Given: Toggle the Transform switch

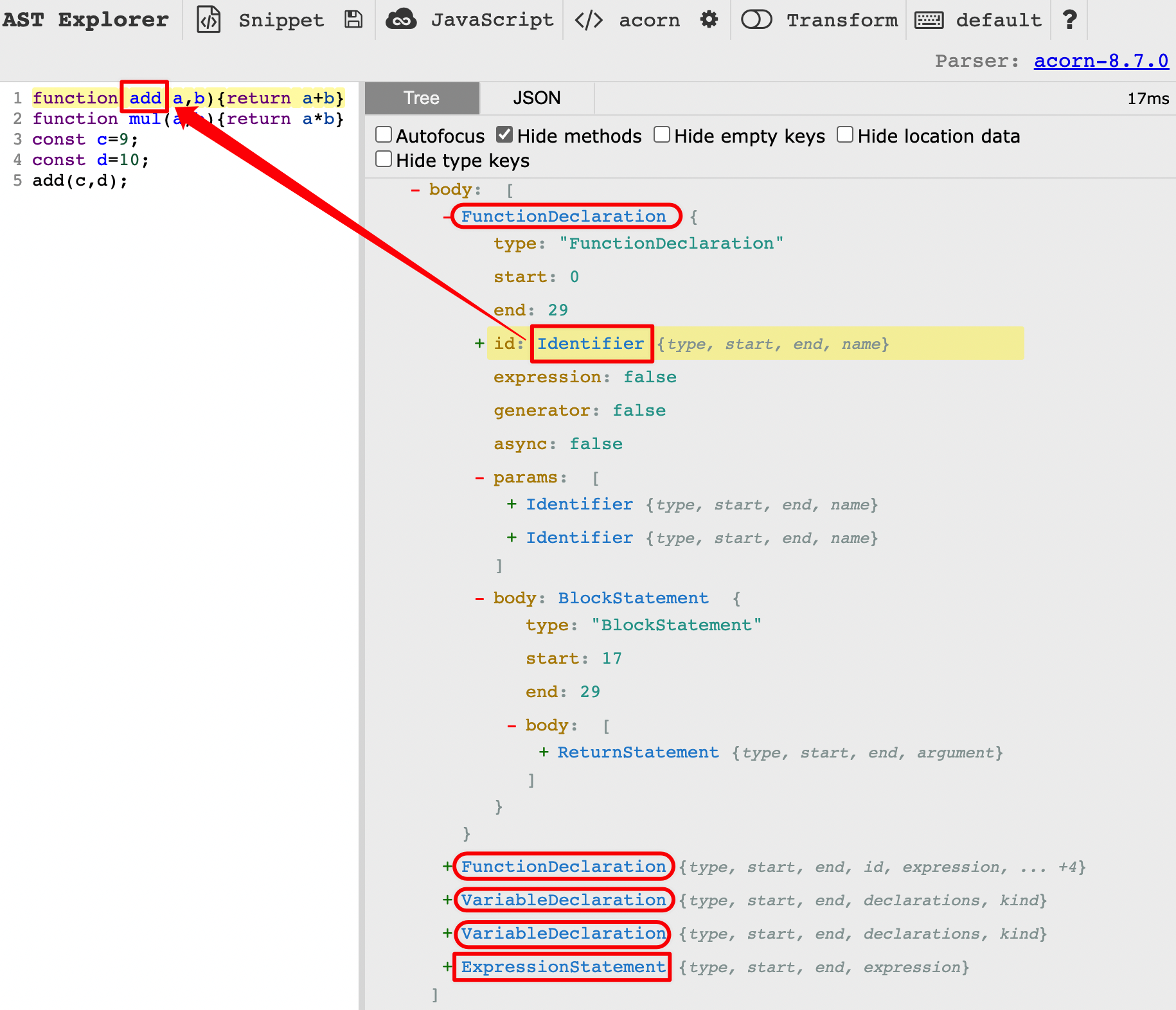Looking at the screenshot, I should pyautogui.click(x=756, y=20).
